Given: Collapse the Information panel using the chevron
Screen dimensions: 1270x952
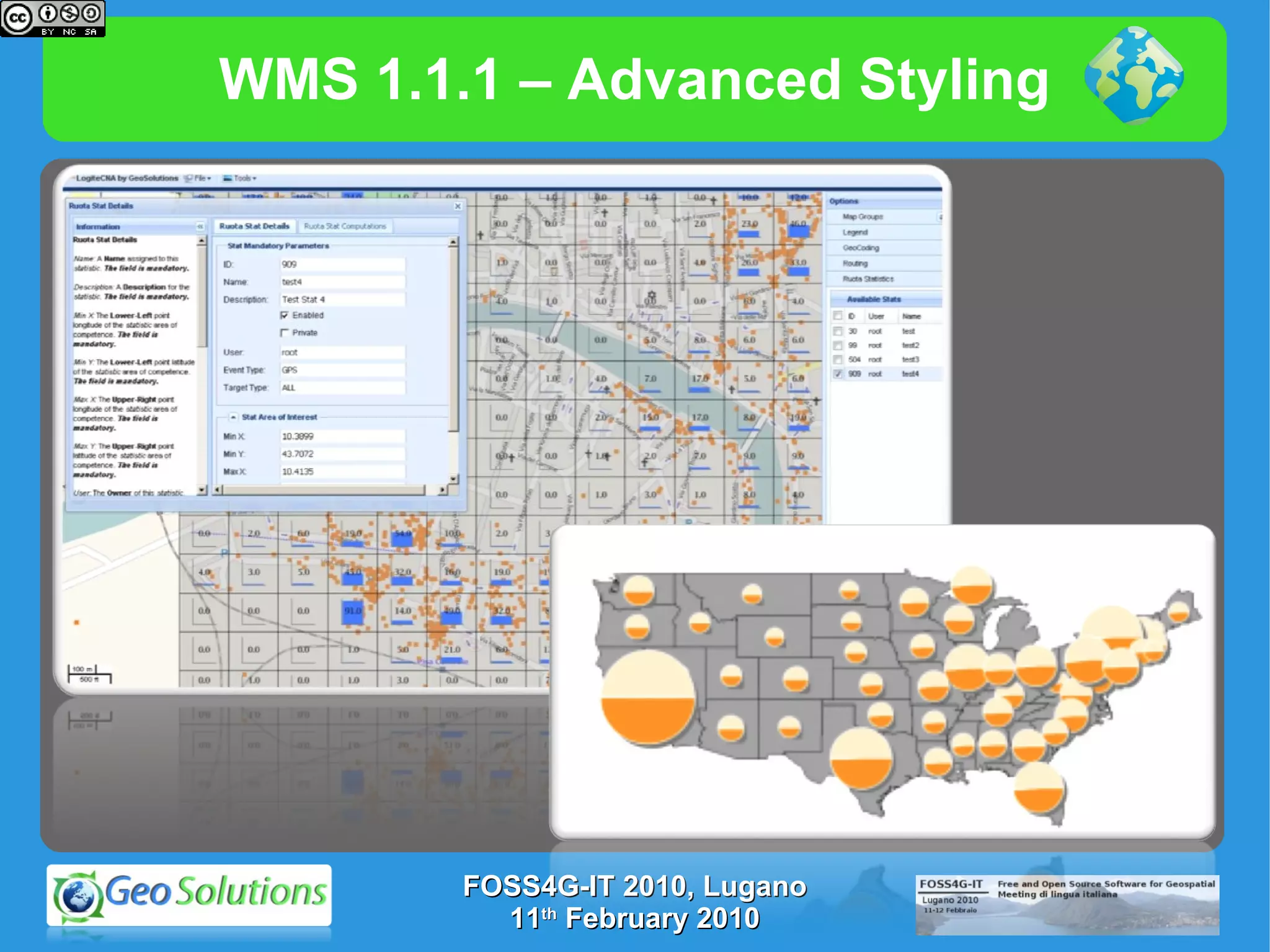Looking at the screenshot, I should [200, 226].
